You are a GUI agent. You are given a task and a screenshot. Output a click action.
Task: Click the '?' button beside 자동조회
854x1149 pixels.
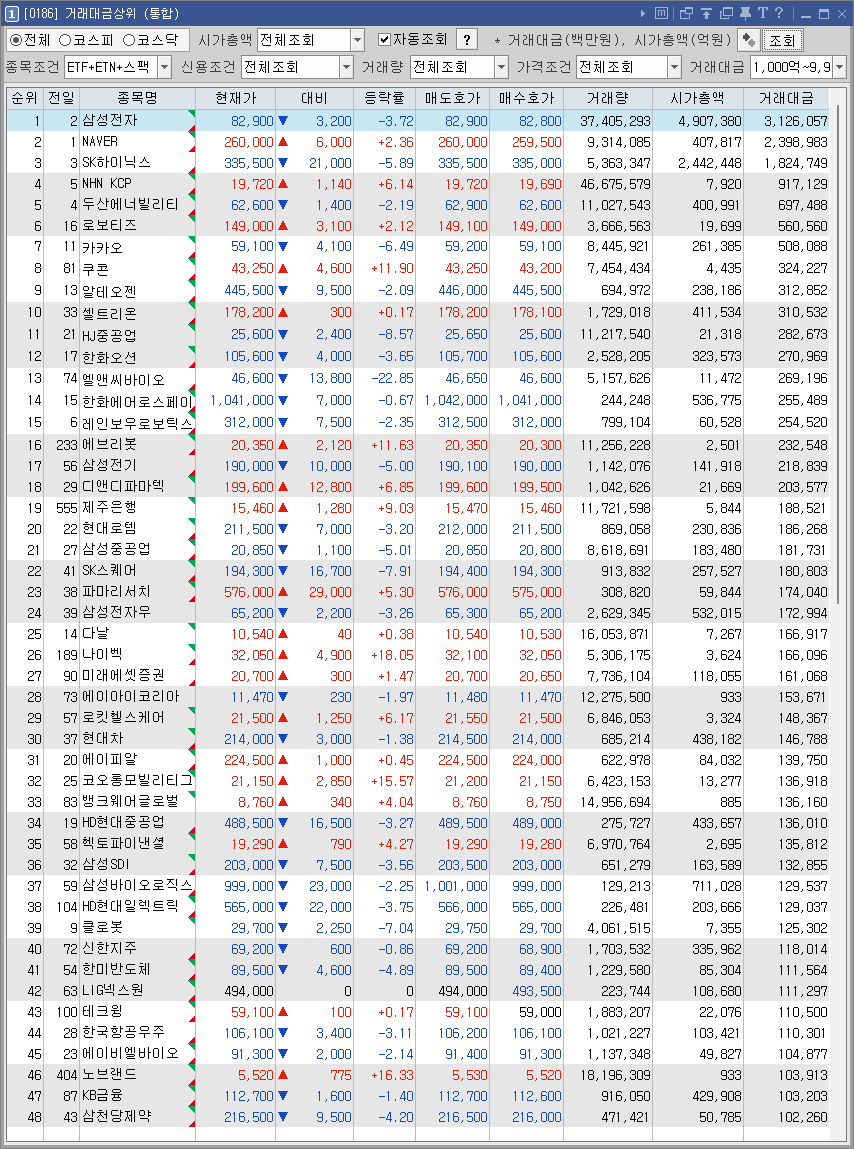coord(466,40)
